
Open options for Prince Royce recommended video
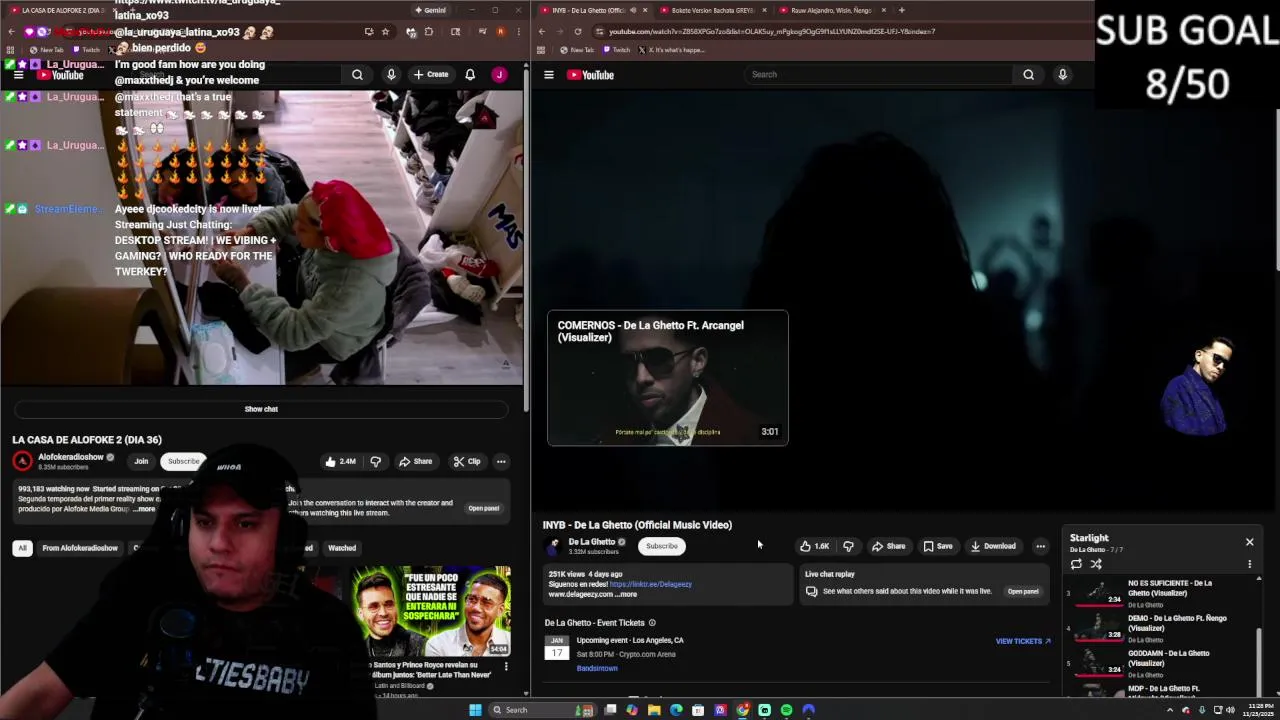click(x=505, y=667)
